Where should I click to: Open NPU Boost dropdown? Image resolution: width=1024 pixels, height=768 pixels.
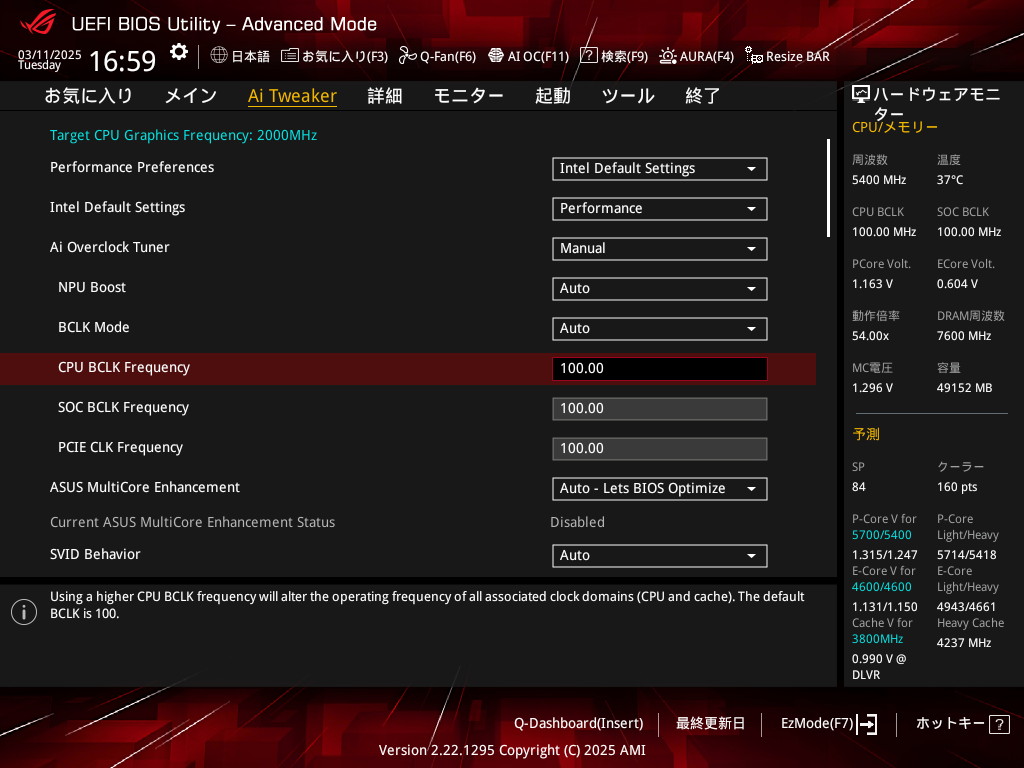[x=660, y=289]
